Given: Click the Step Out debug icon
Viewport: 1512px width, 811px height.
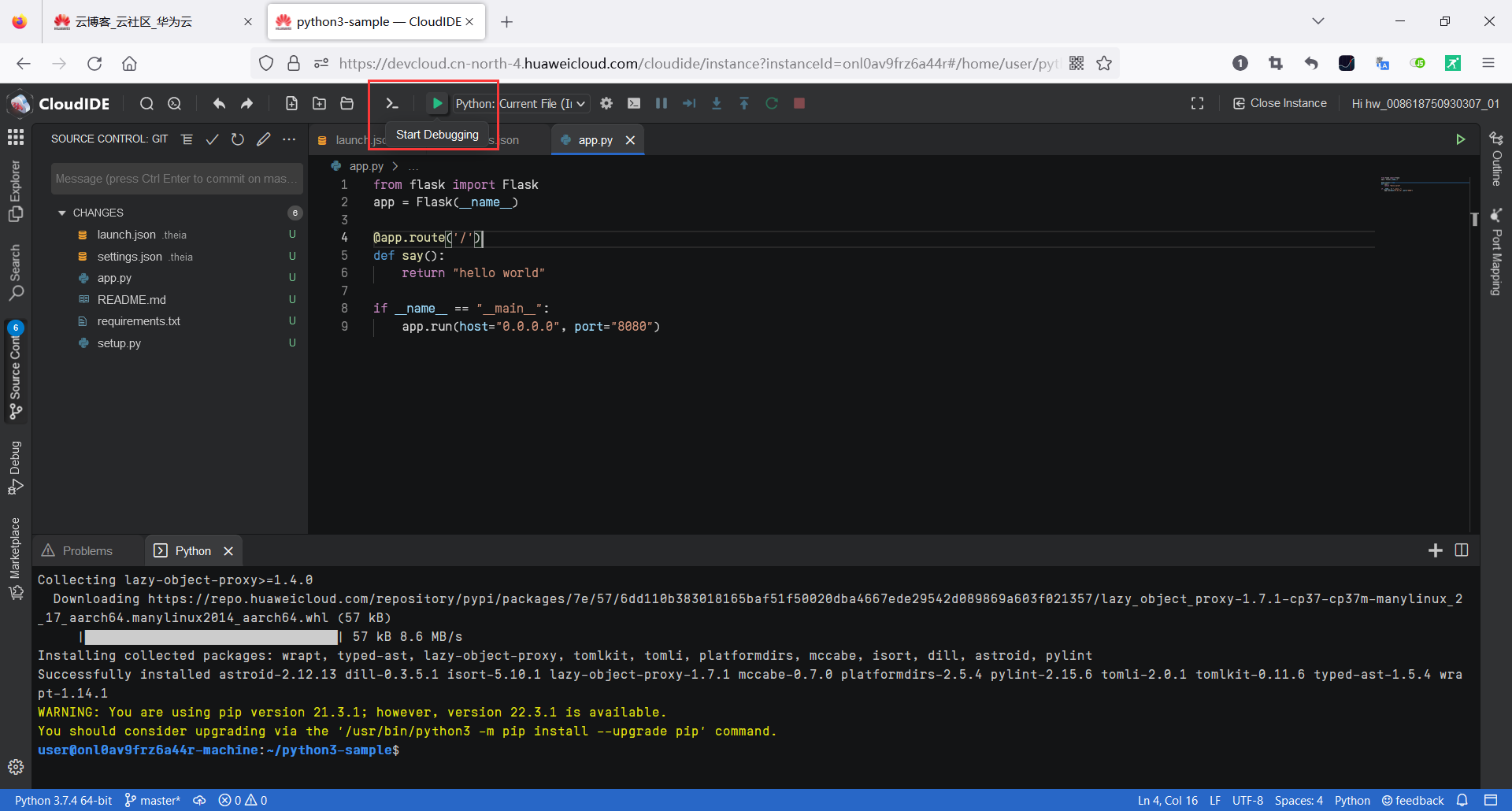Looking at the screenshot, I should point(744,103).
